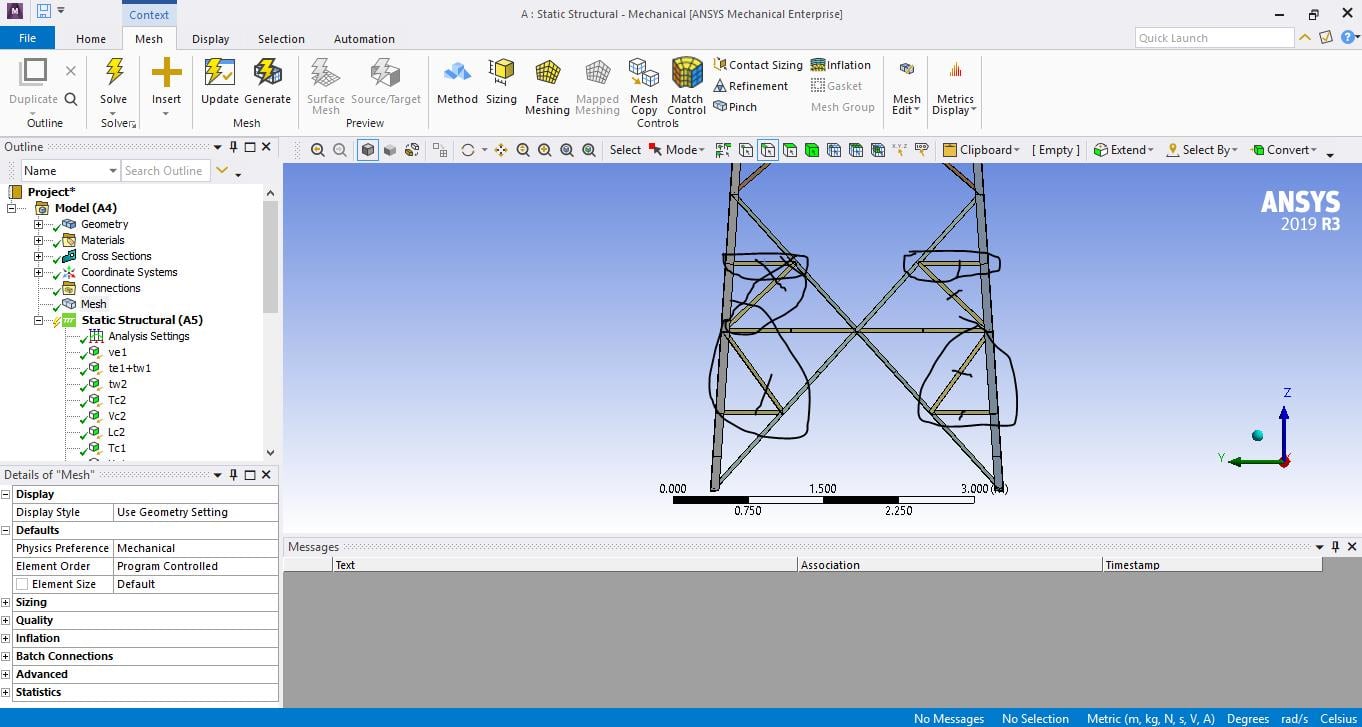
Task: Pin the Details of Mesh panel
Action: pyautogui.click(x=233, y=475)
